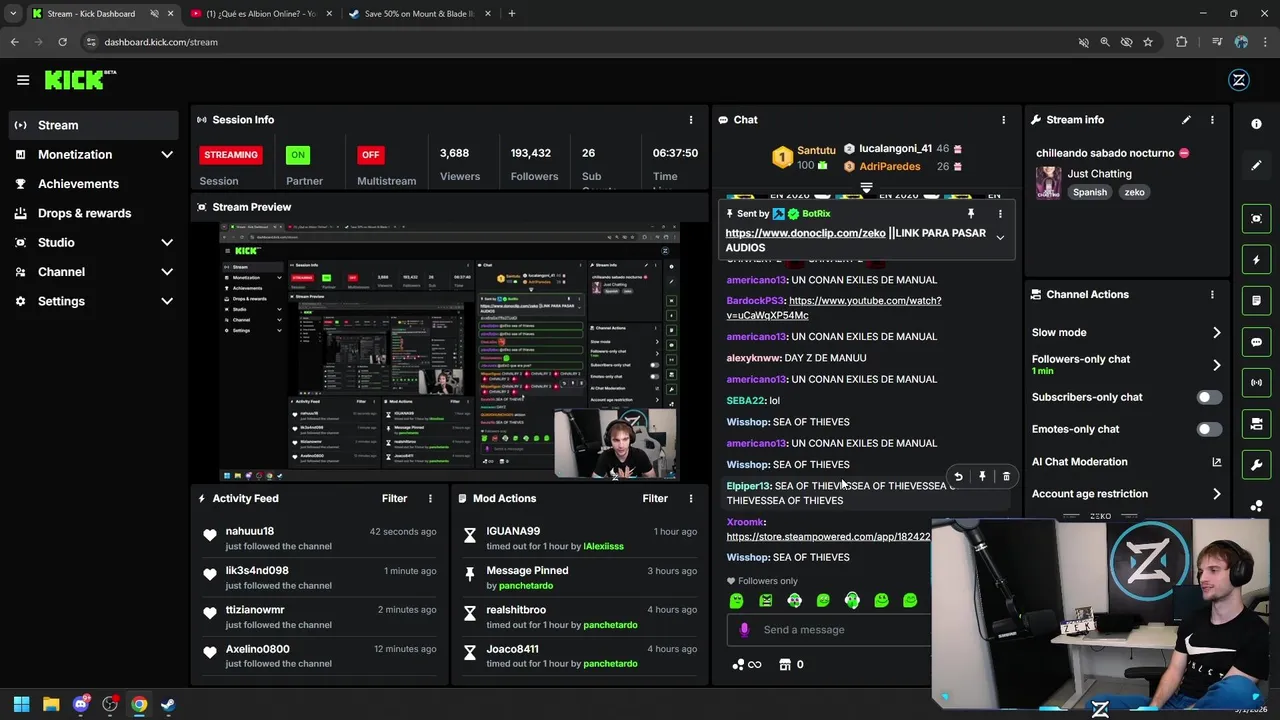The image size is (1280, 720).
Task: Toggle the stream preview widget in right sidebar
Action: point(1256,219)
